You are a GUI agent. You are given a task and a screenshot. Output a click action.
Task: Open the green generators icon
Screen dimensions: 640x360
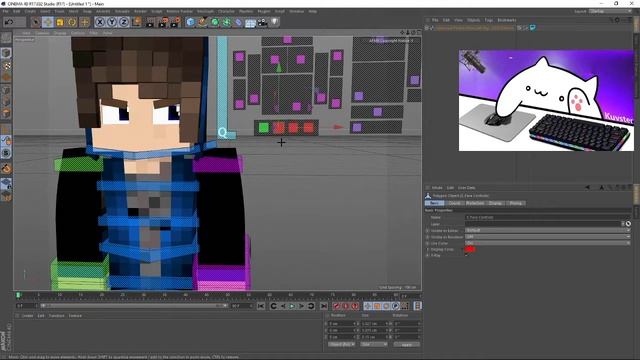[215, 22]
